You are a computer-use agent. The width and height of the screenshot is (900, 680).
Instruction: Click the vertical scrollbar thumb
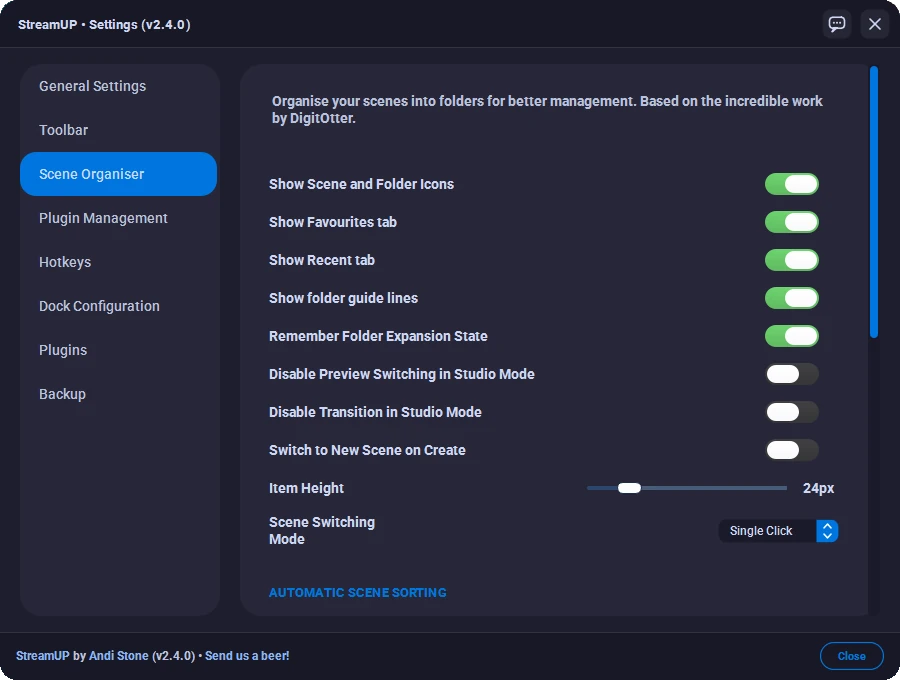874,202
